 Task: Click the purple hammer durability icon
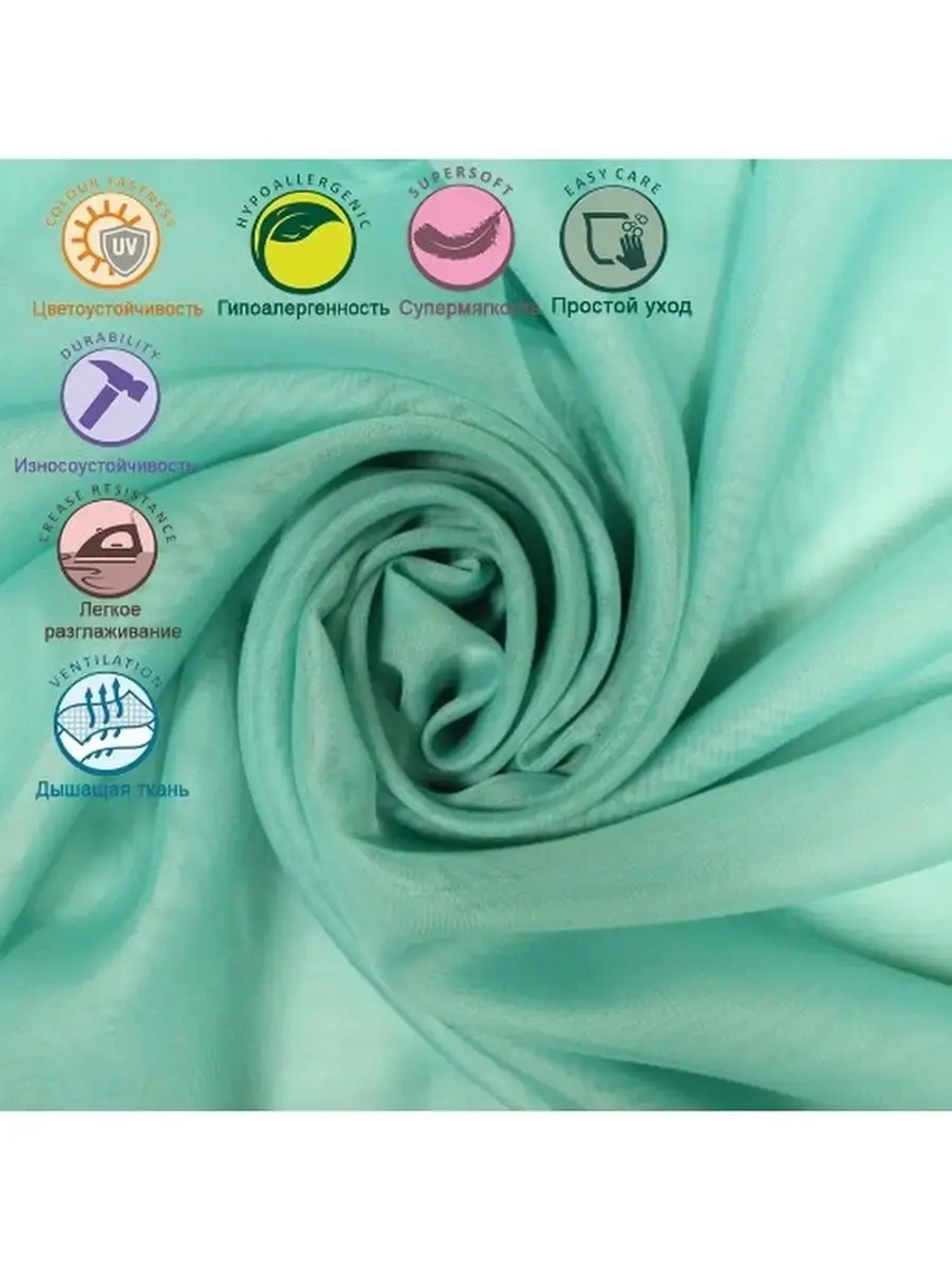tap(109, 398)
